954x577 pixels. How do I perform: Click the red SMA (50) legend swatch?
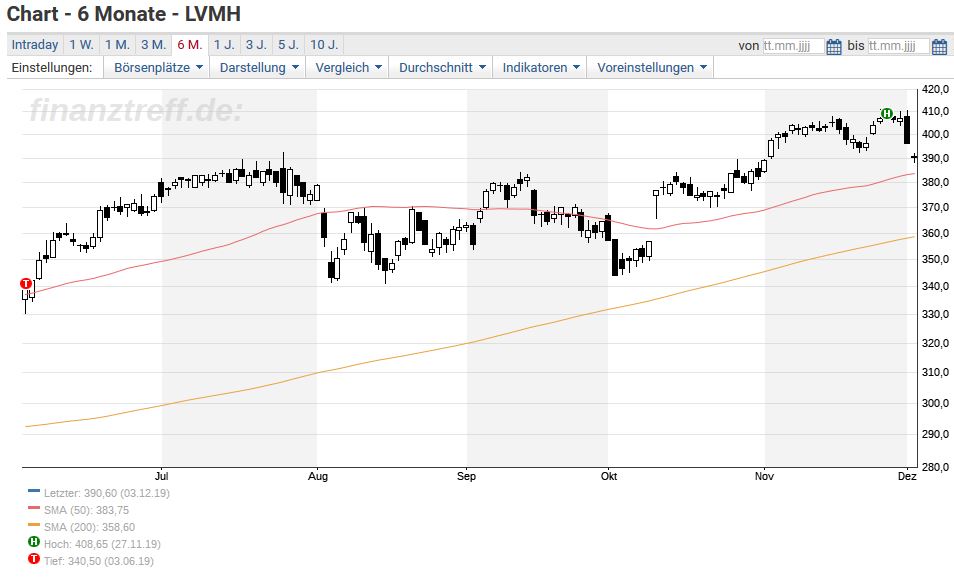point(34,508)
